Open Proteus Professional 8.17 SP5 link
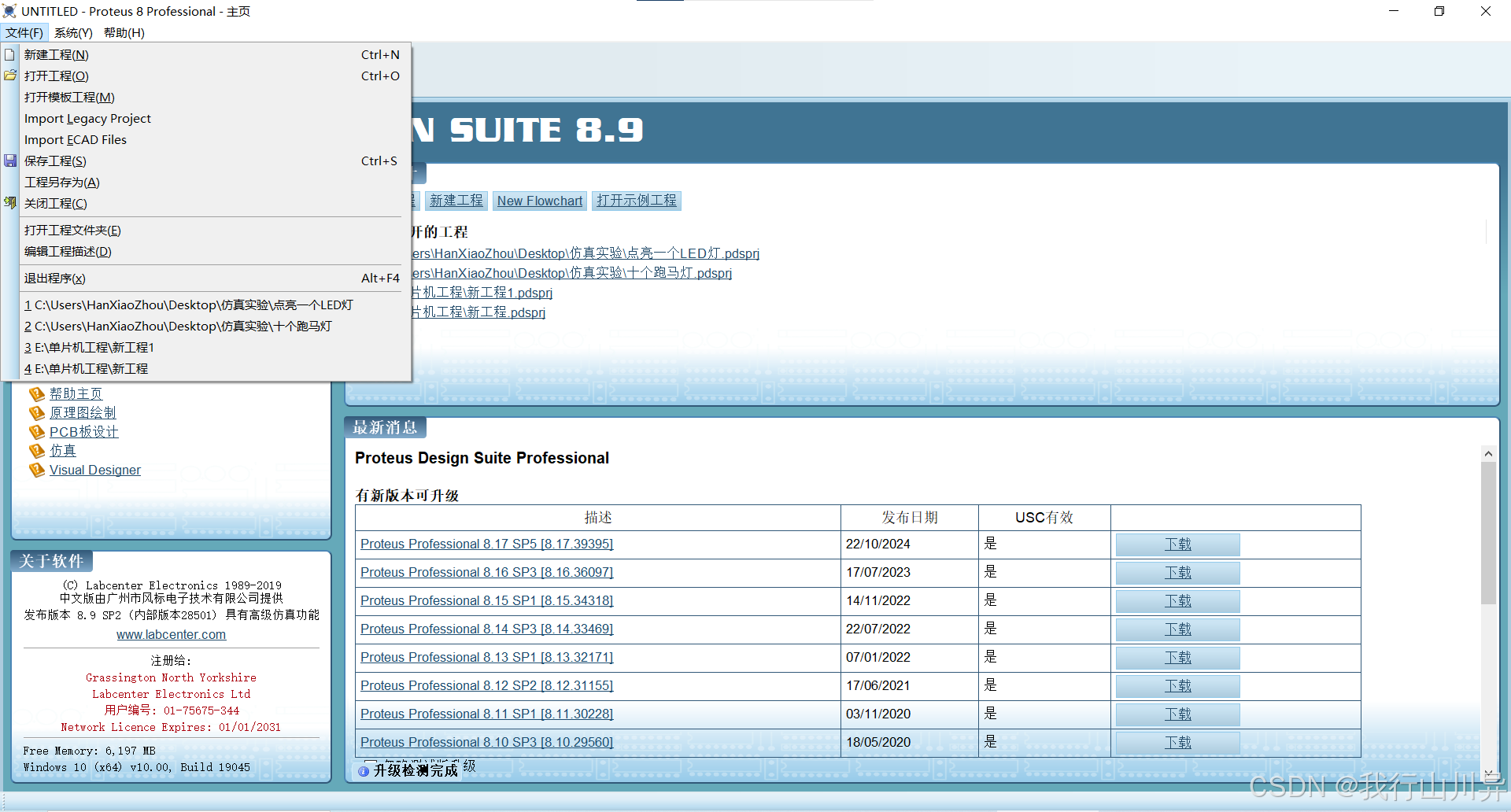 [486, 544]
